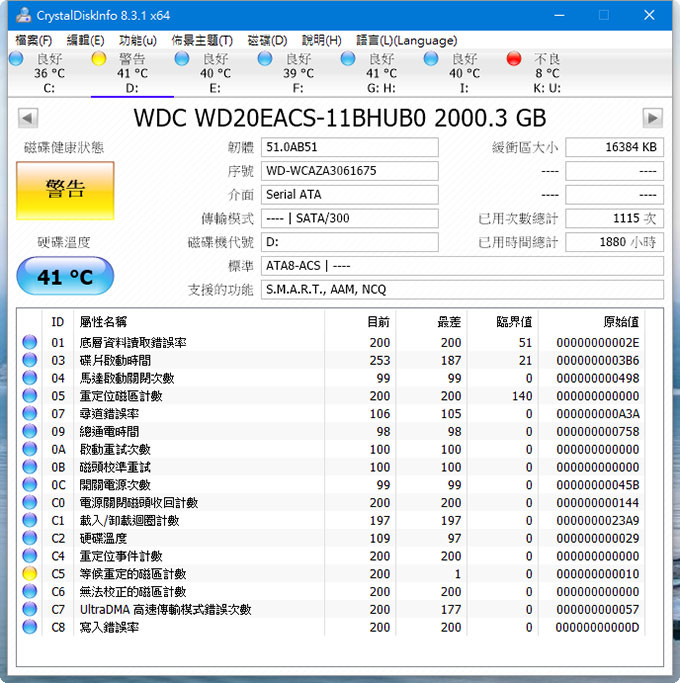Click status icon of attribute C2 row
Viewport: 680px width, 683px height.
(x=30, y=538)
